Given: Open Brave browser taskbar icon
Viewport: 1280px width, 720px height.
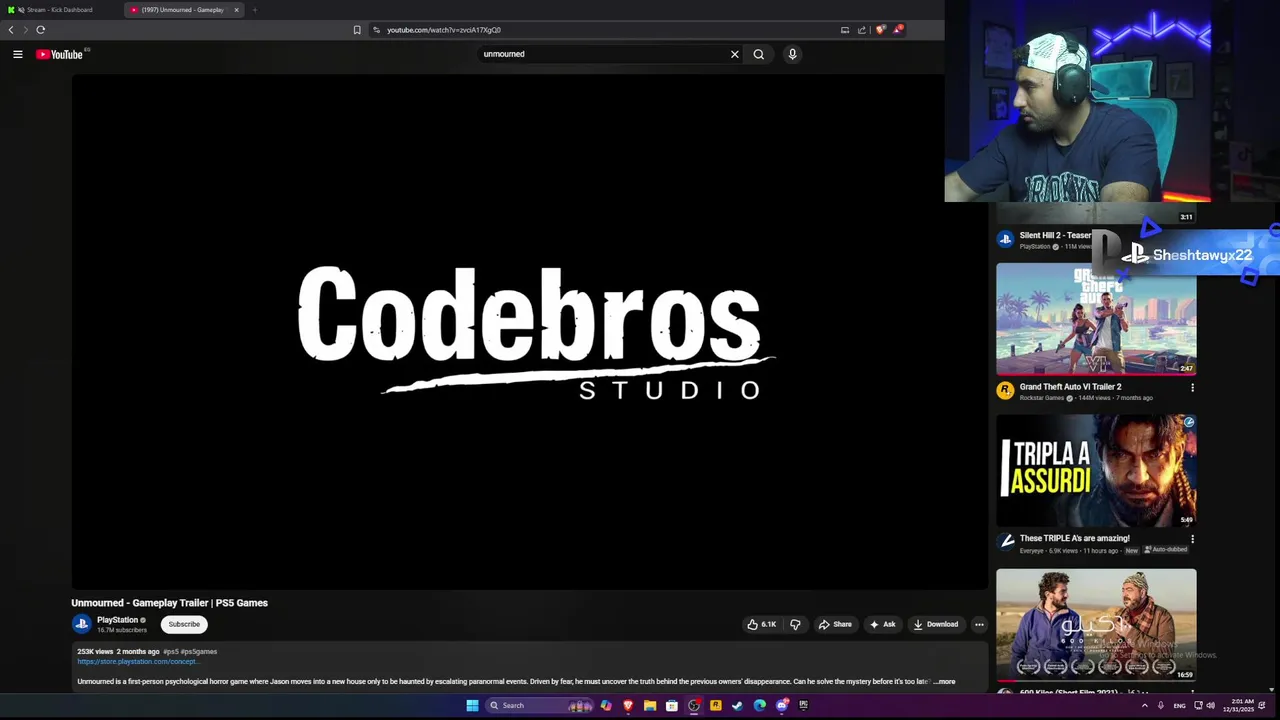Looking at the screenshot, I should click(x=628, y=705).
